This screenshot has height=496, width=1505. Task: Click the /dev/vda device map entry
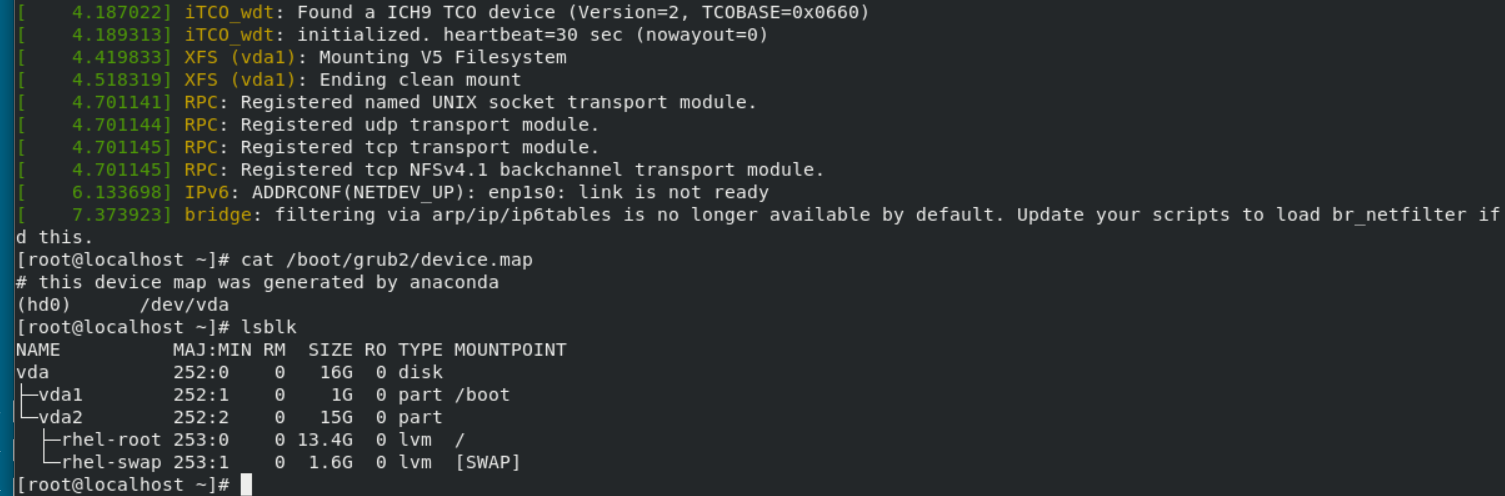[x=185, y=305]
